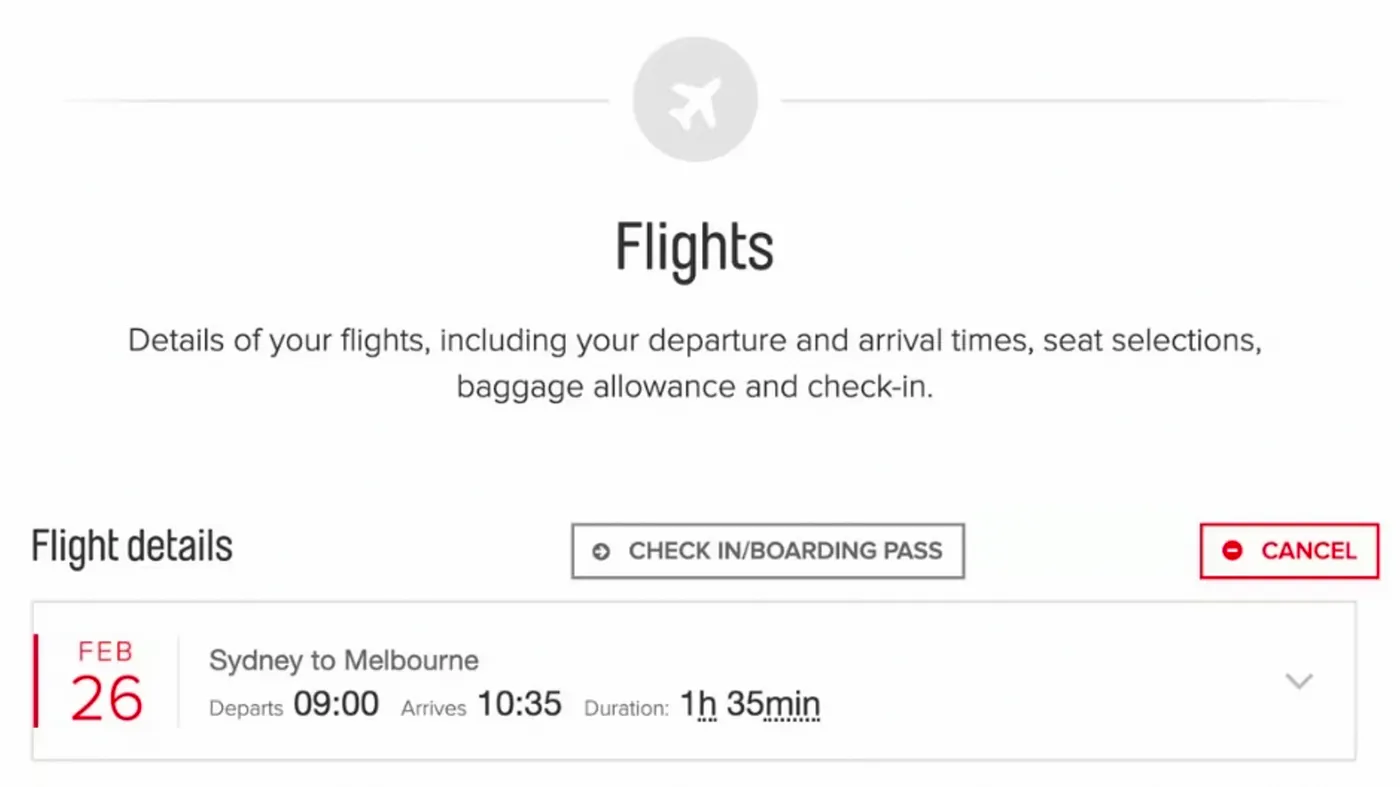The image size is (1400, 787).
Task: Click the CHECK IN/BOARDING PASS button
Action: [x=767, y=550]
